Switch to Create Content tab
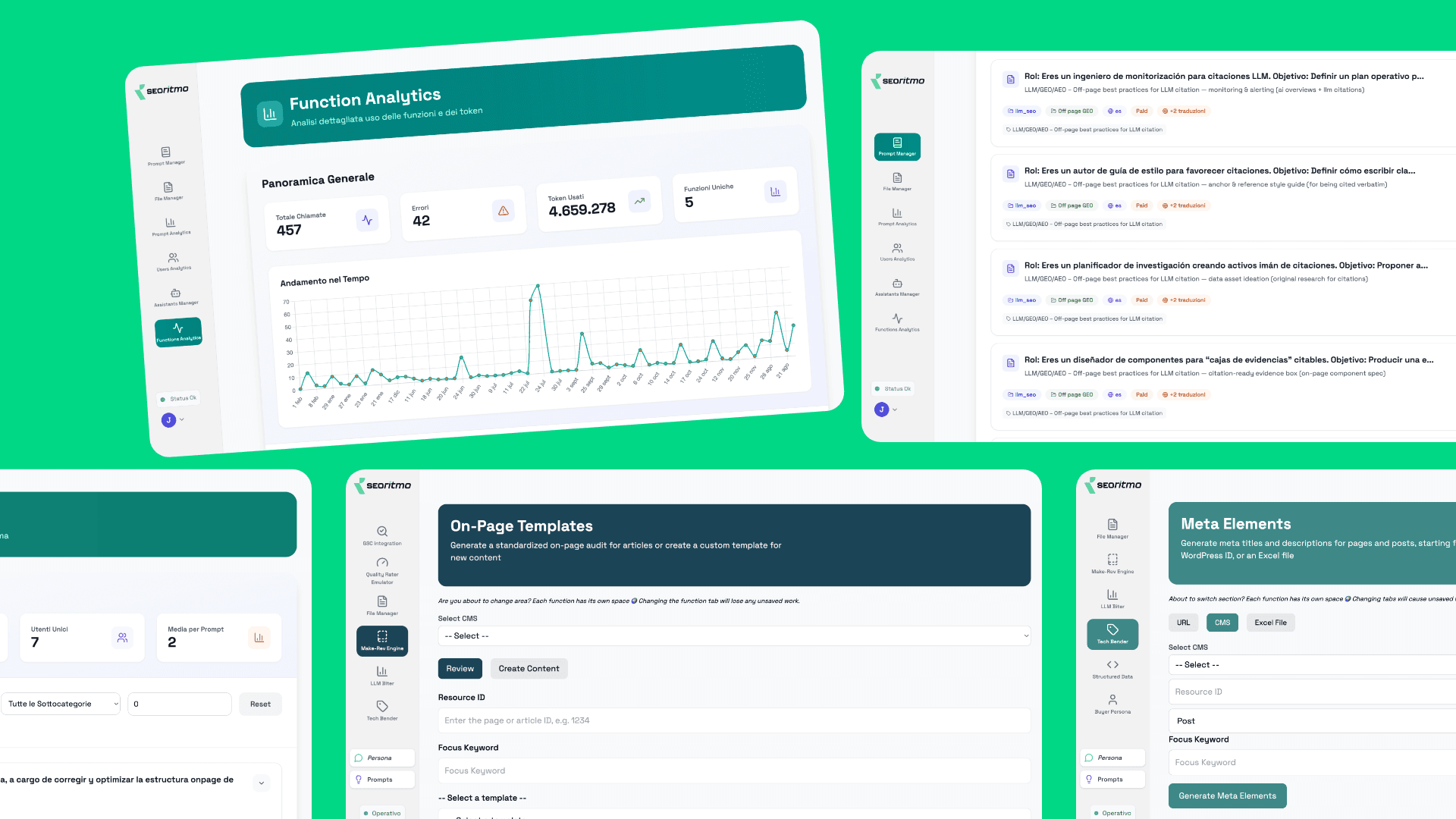Viewport: 1456px width, 819px height. pyautogui.click(x=529, y=668)
